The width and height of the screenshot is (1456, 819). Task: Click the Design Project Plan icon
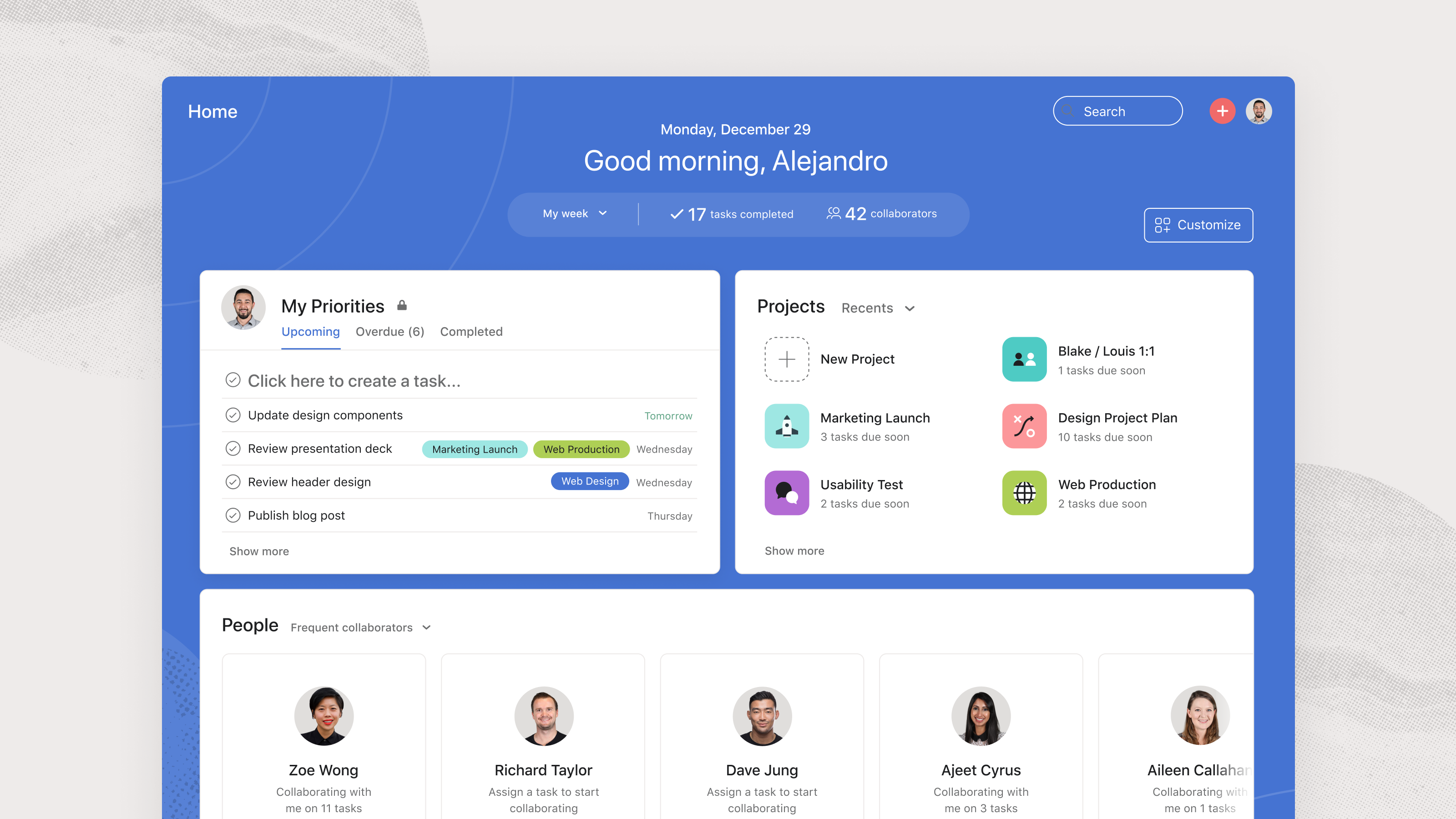click(1024, 425)
